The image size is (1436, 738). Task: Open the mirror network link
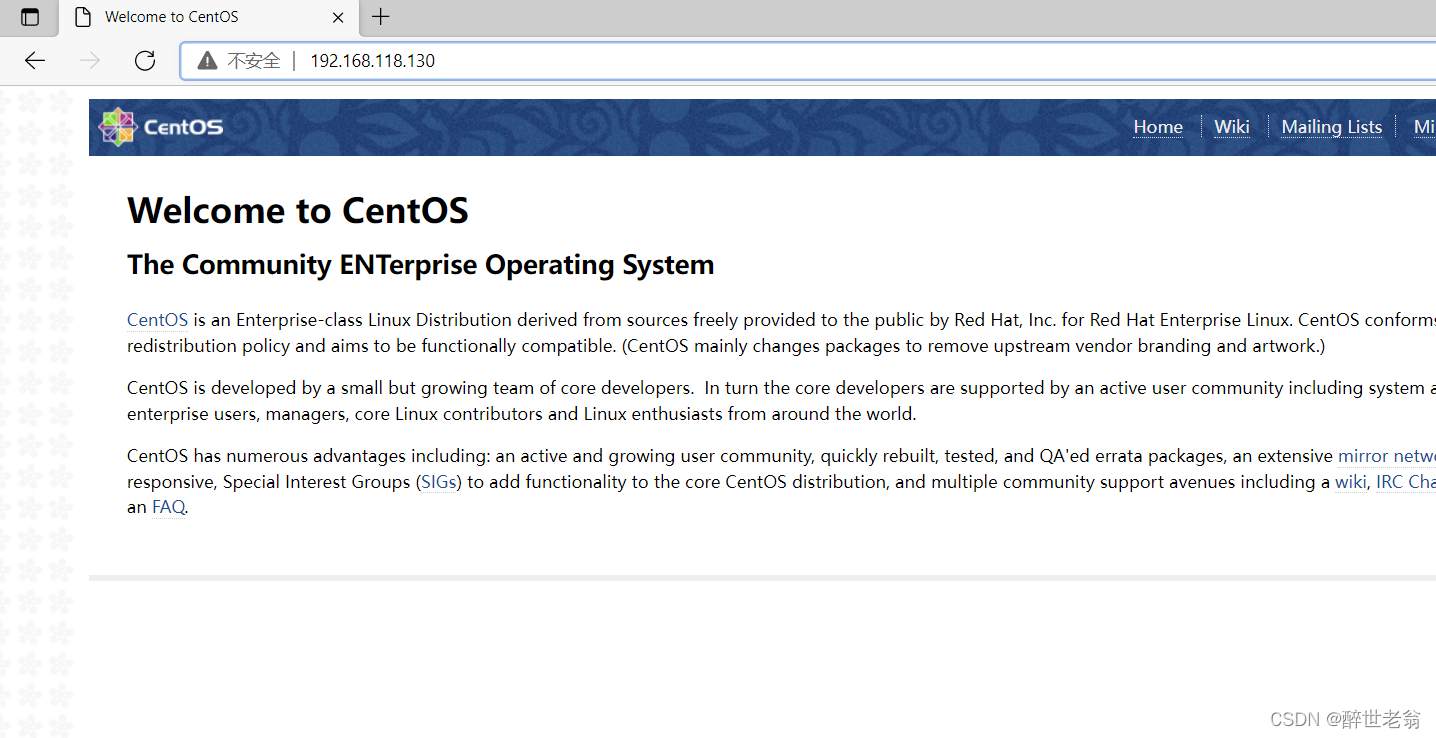1387,456
